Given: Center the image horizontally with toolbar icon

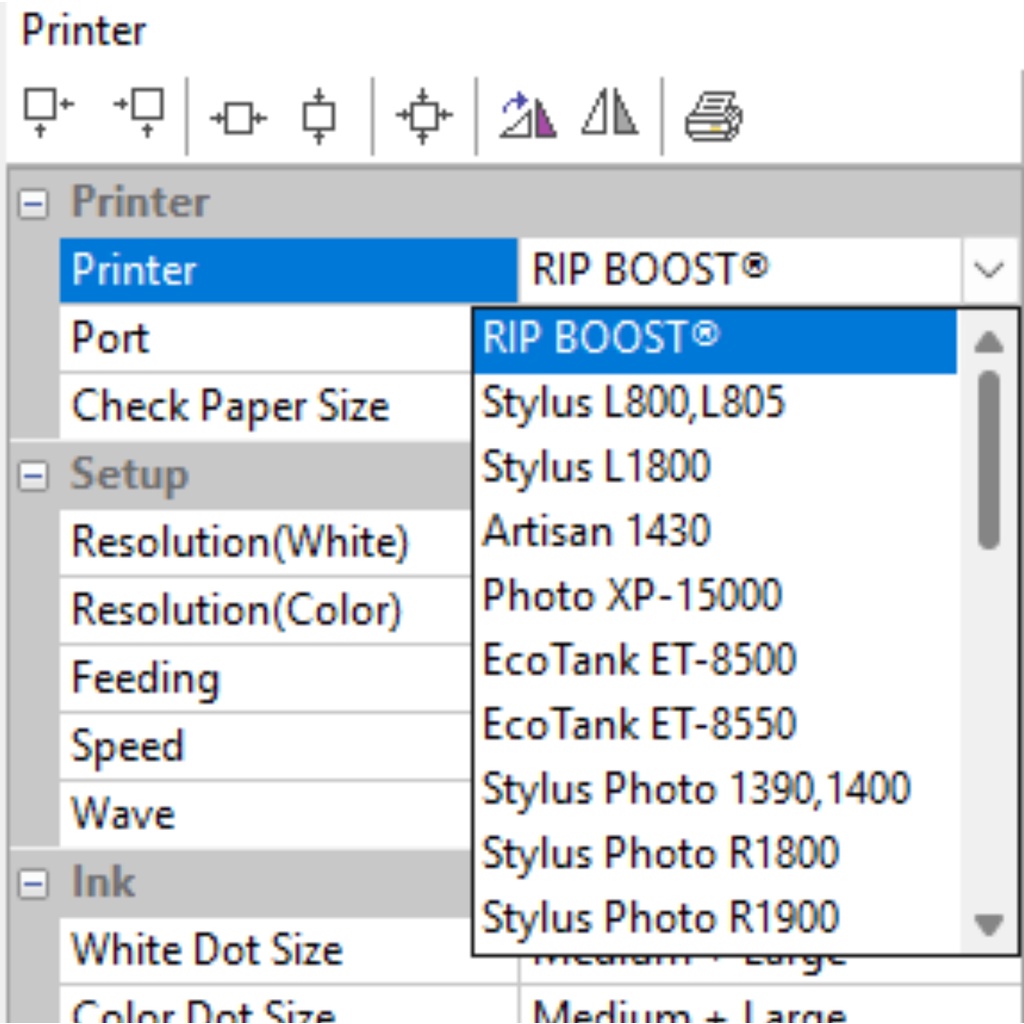Looking at the screenshot, I should point(238,118).
